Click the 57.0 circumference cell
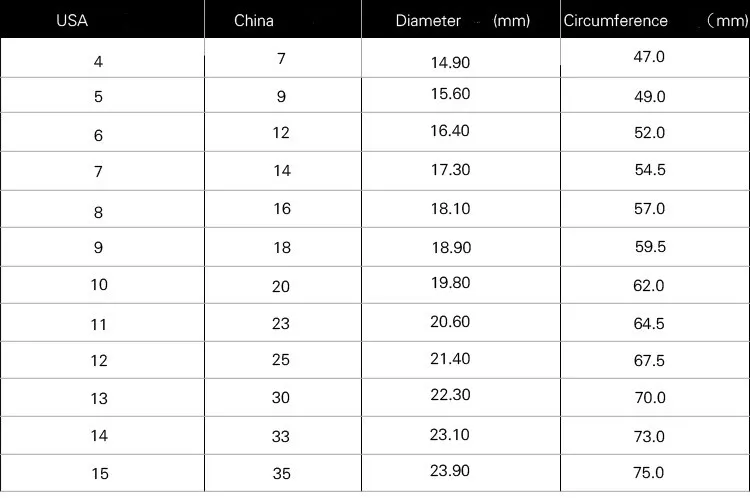This screenshot has width=750, height=504. (x=649, y=209)
